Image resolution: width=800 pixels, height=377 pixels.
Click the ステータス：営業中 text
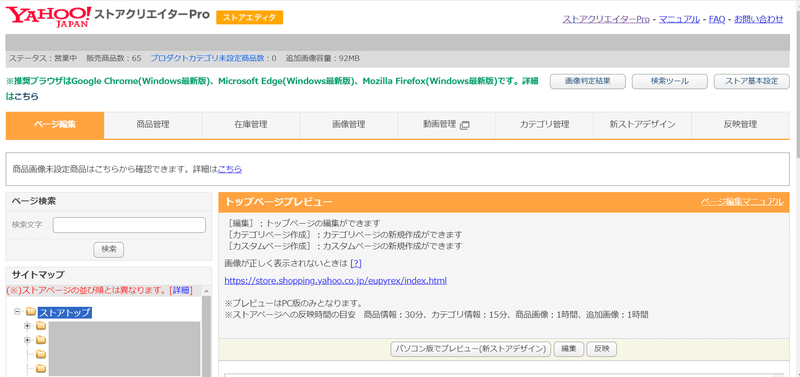click(43, 58)
